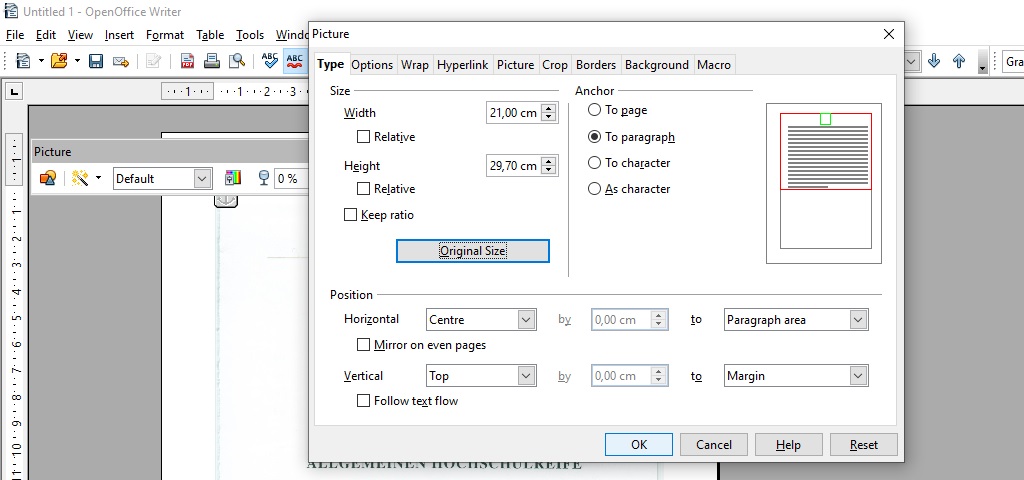Click the From File picture icon

click(x=47, y=178)
